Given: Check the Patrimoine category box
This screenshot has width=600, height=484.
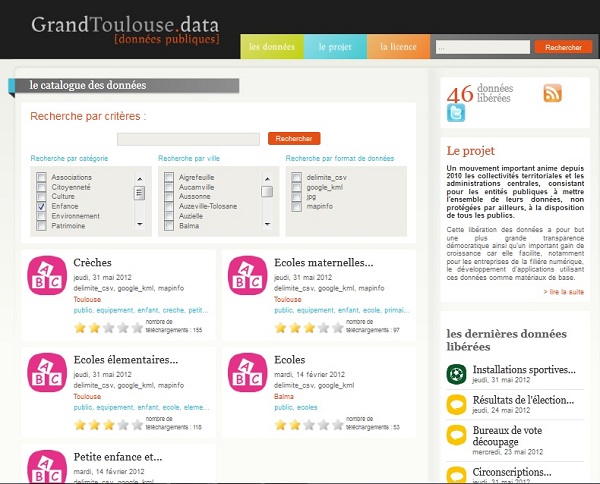Looking at the screenshot, I should click(41, 226).
